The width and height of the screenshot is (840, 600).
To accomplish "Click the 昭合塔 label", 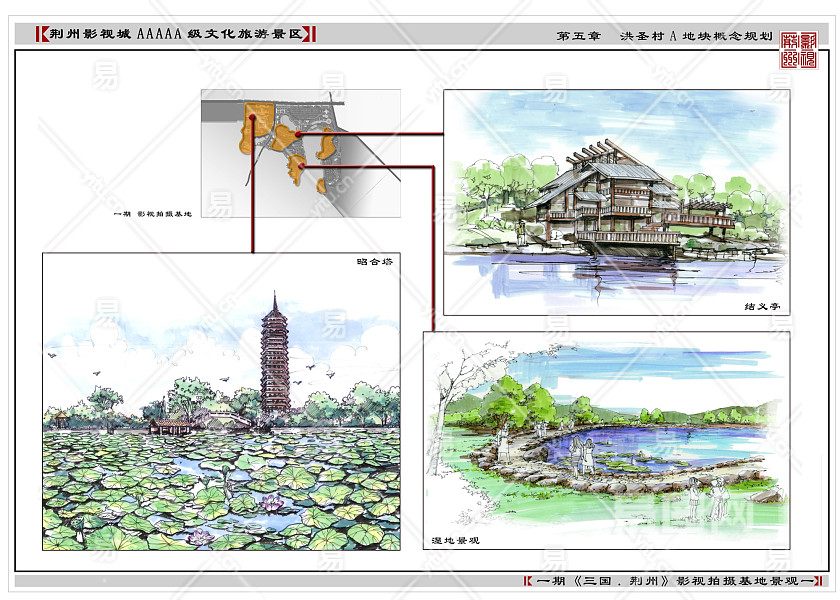I will coord(375,261).
